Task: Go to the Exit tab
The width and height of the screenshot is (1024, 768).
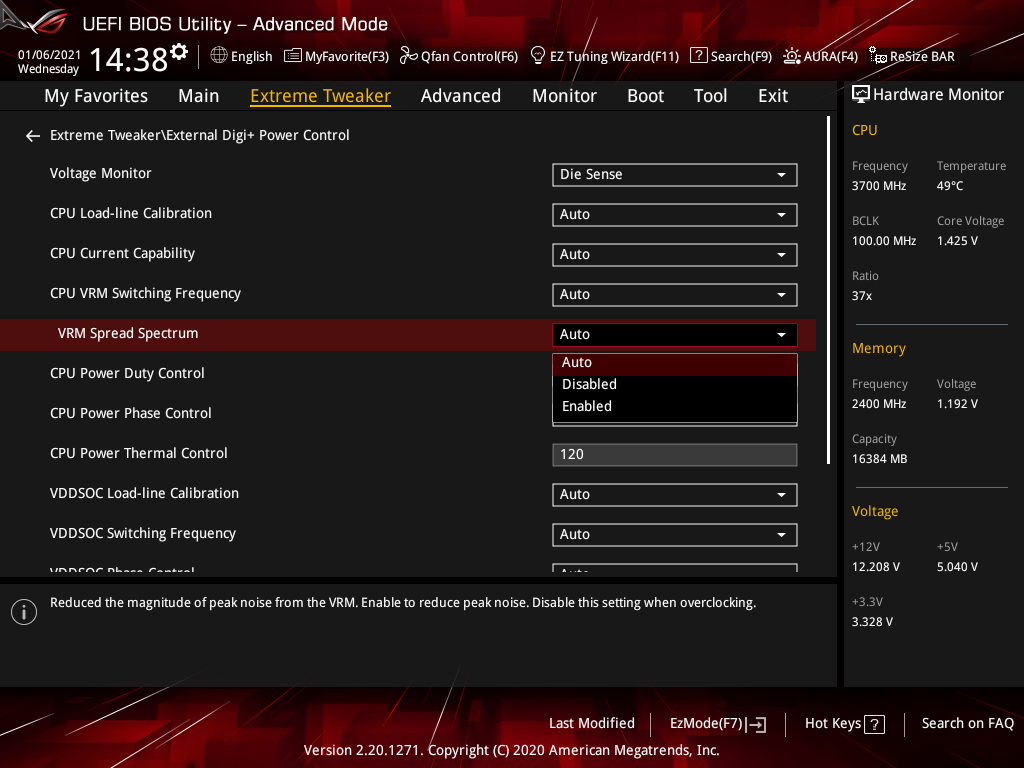Action: coord(773,96)
